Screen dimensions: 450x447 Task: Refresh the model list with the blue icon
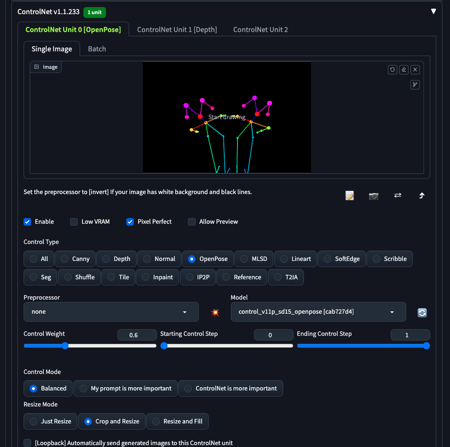(422, 312)
